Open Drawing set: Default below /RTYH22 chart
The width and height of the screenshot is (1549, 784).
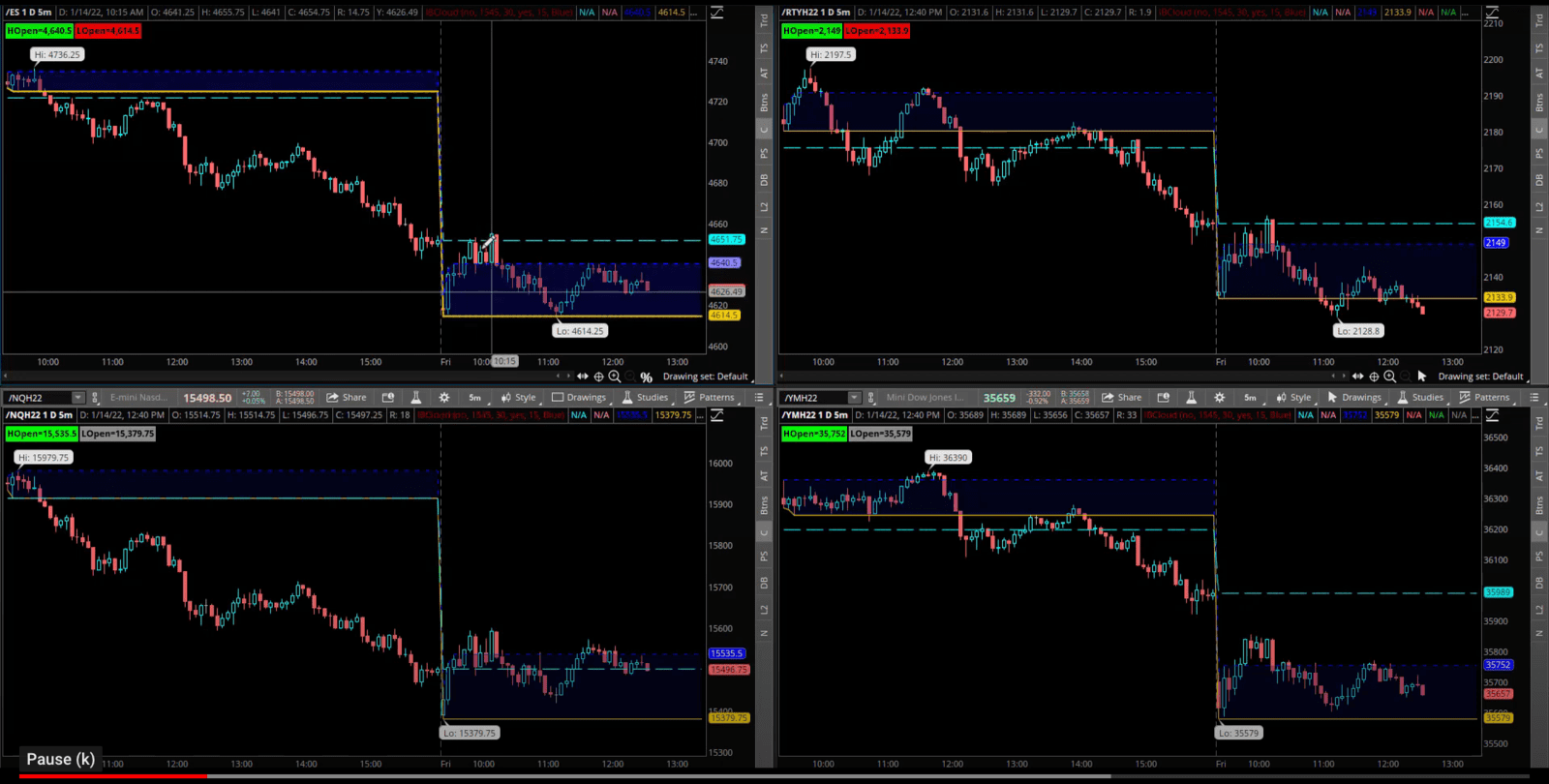point(1480,377)
